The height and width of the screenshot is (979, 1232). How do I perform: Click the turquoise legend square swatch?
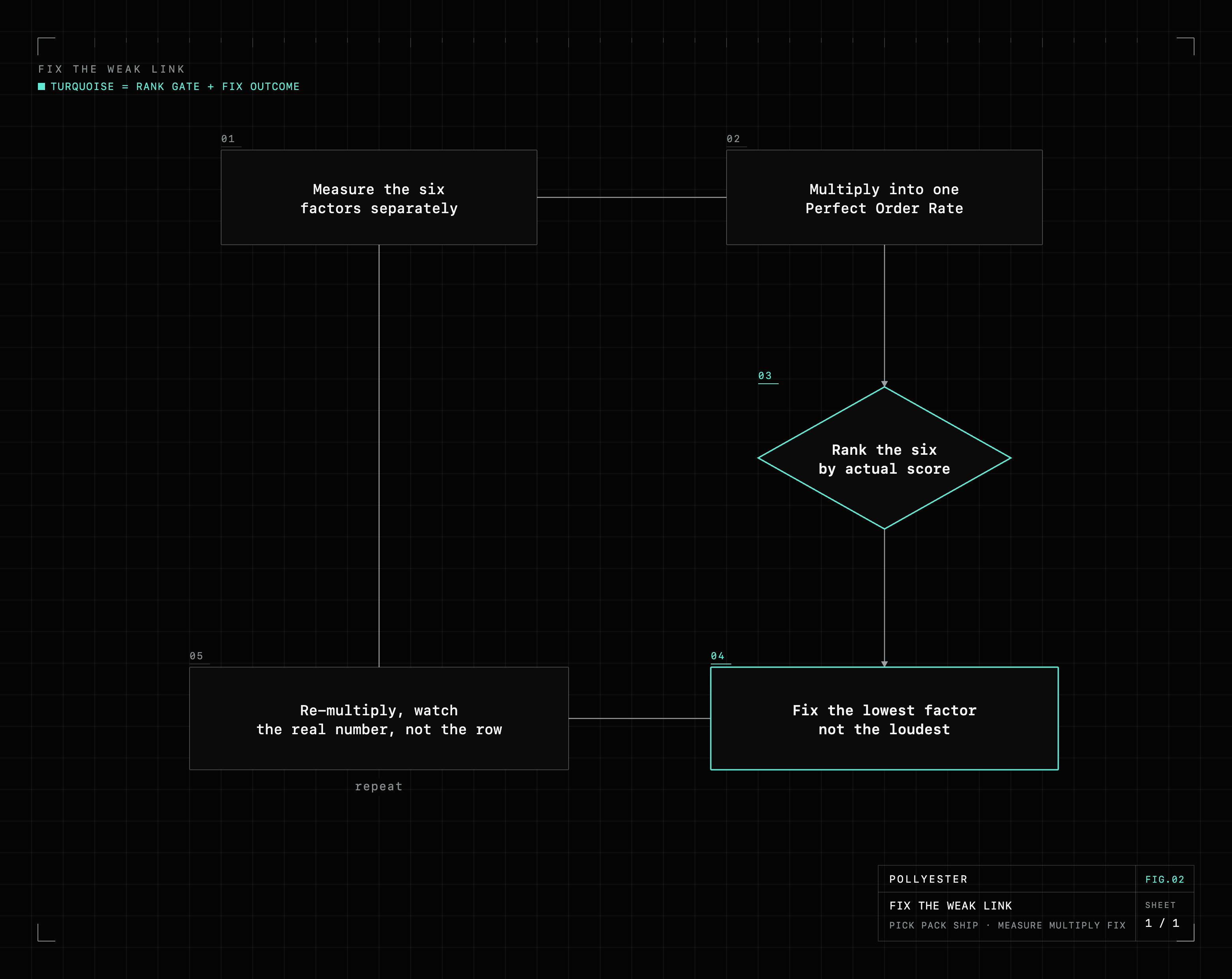tap(41, 86)
